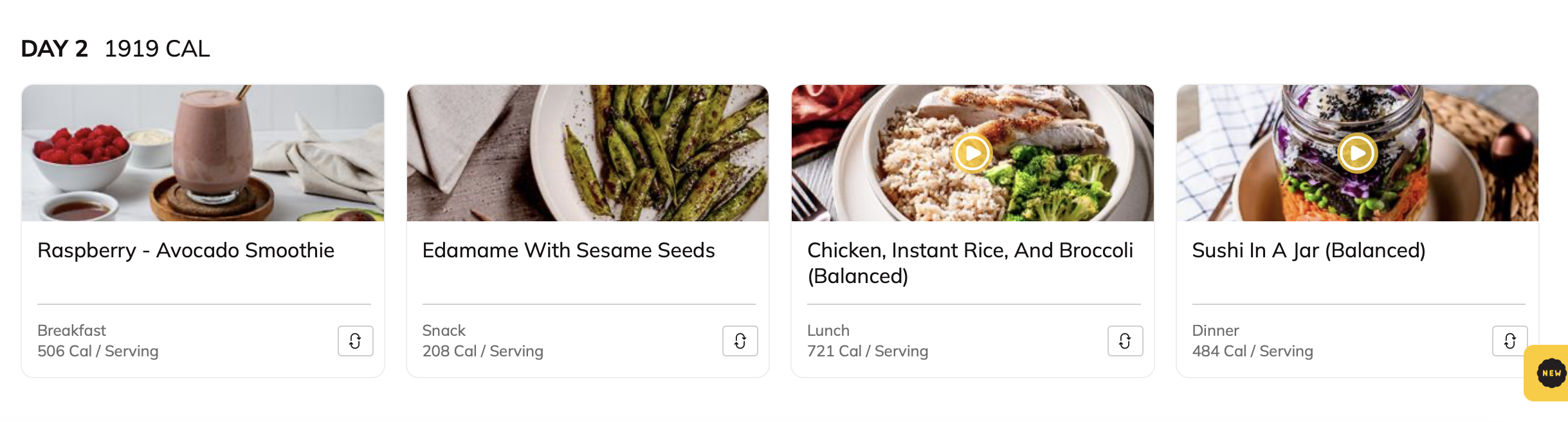Select the DAY 2 heading
The image size is (1568, 422).
(54, 49)
